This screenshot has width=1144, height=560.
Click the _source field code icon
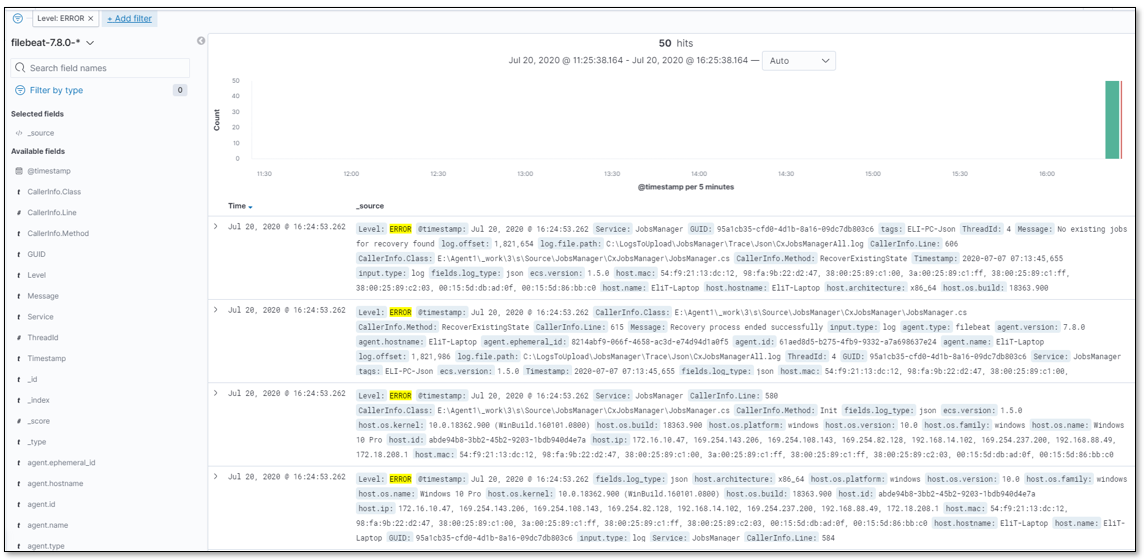pos(19,133)
